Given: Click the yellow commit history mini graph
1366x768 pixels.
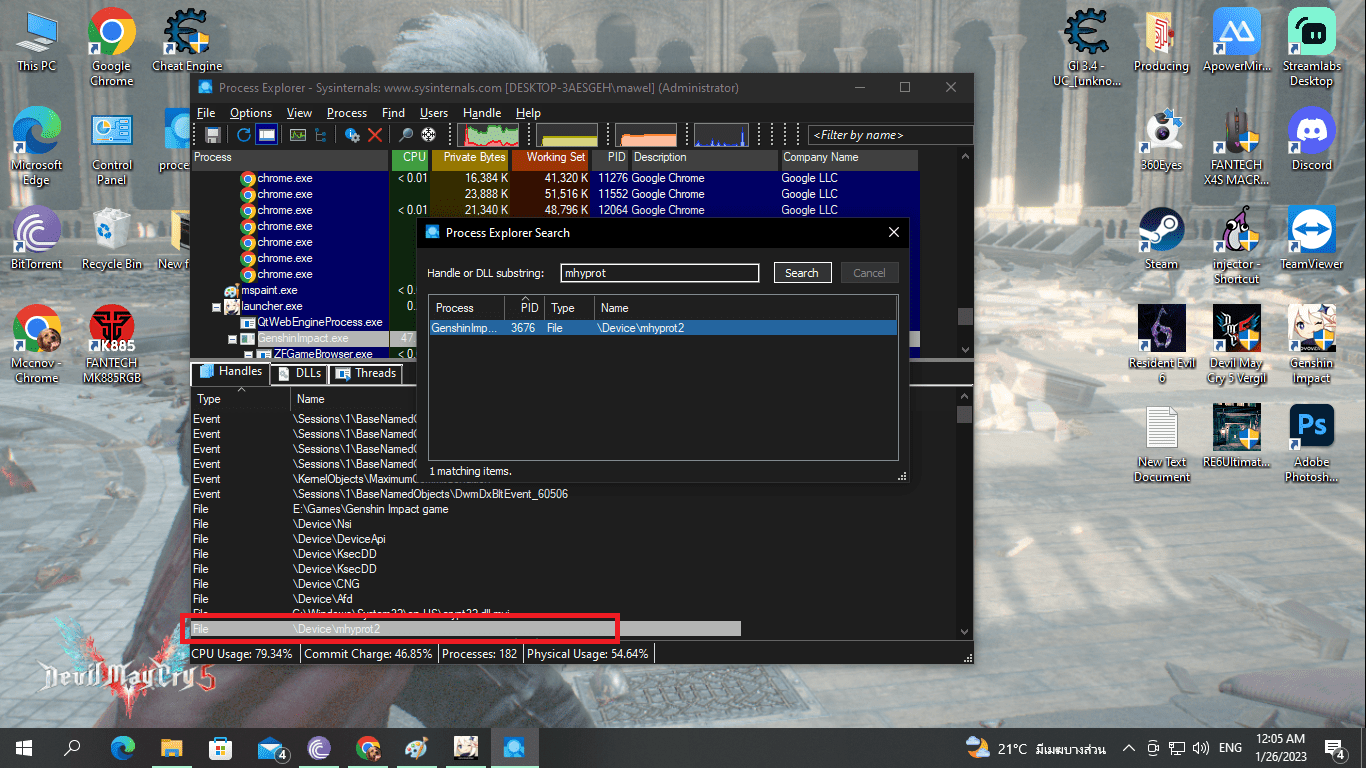Looking at the screenshot, I should pyautogui.click(x=567, y=135).
